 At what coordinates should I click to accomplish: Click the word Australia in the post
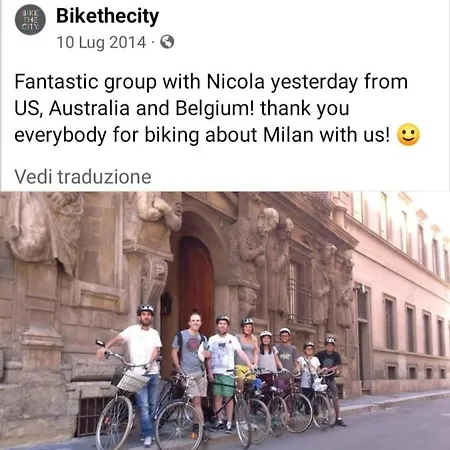click(x=89, y=108)
